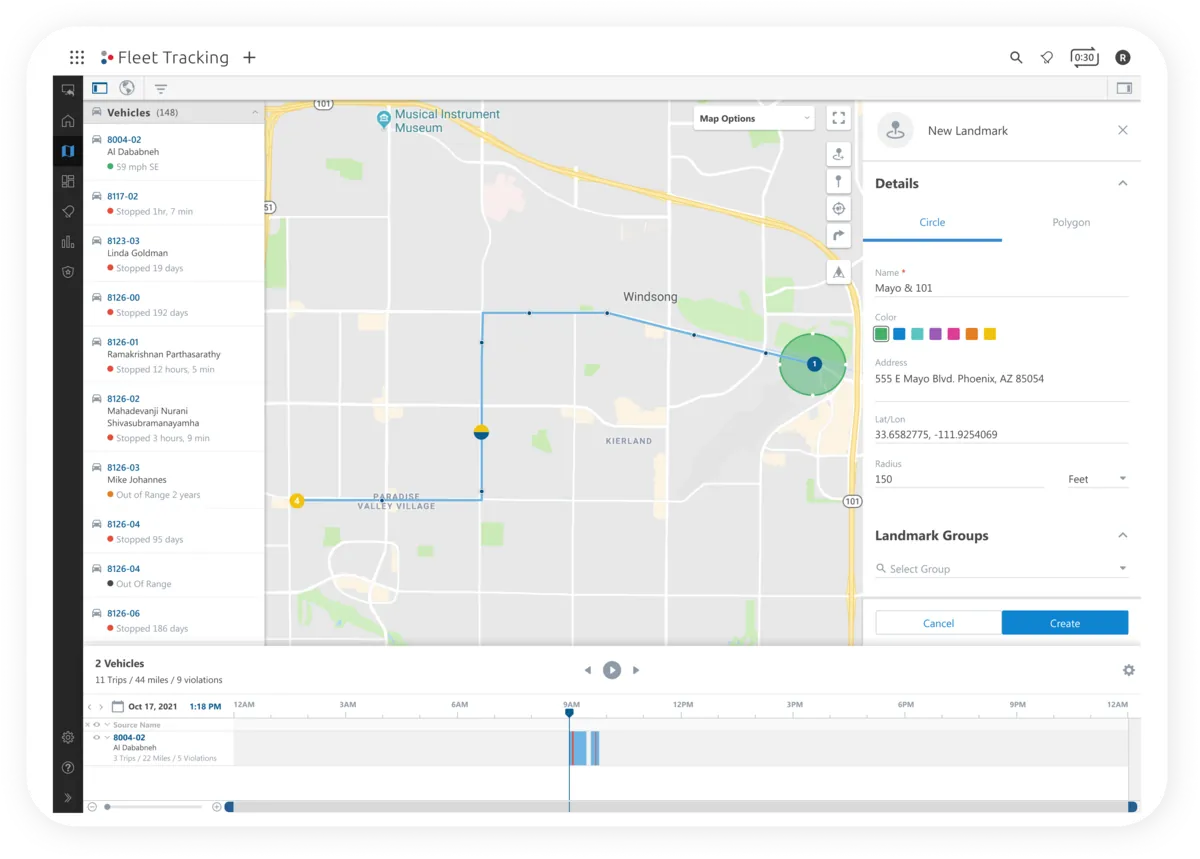The width and height of the screenshot is (1200, 859).
Task: Open timeline settings gear
Action: click(1129, 670)
